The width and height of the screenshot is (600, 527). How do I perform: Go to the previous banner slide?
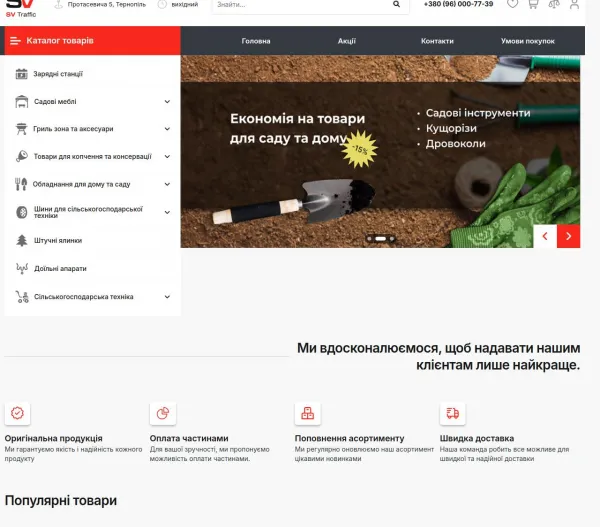coord(545,236)
